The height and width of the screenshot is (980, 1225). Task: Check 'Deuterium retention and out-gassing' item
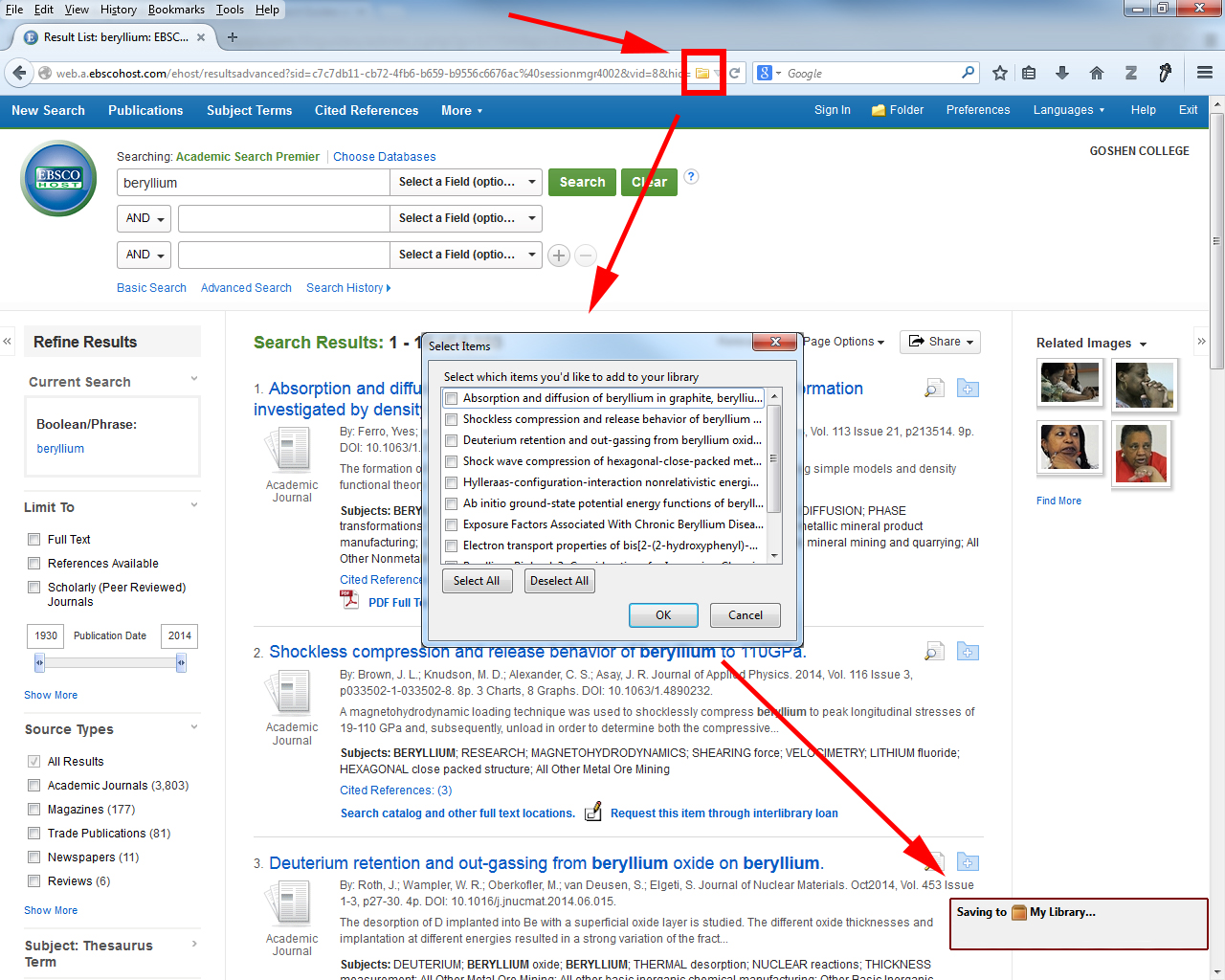click(451, 440)
